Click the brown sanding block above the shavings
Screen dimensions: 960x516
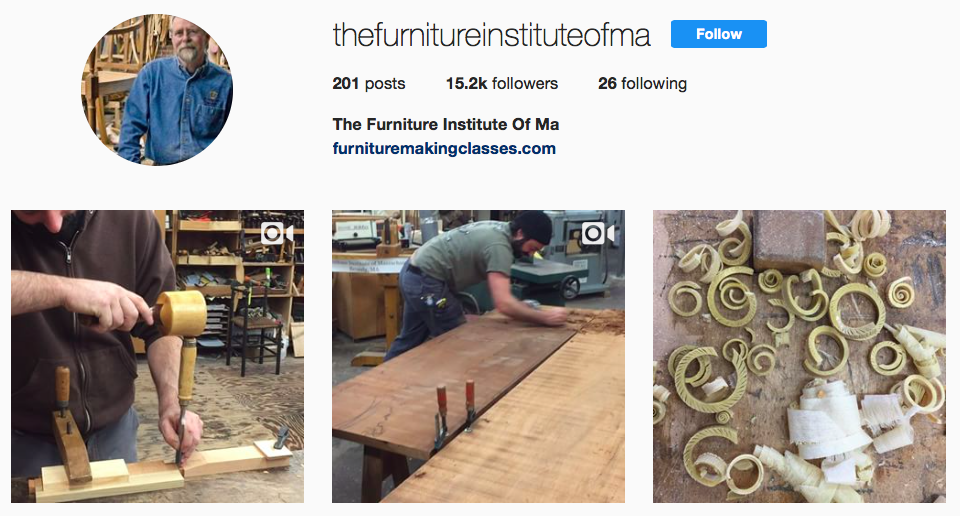pos(789,241)
